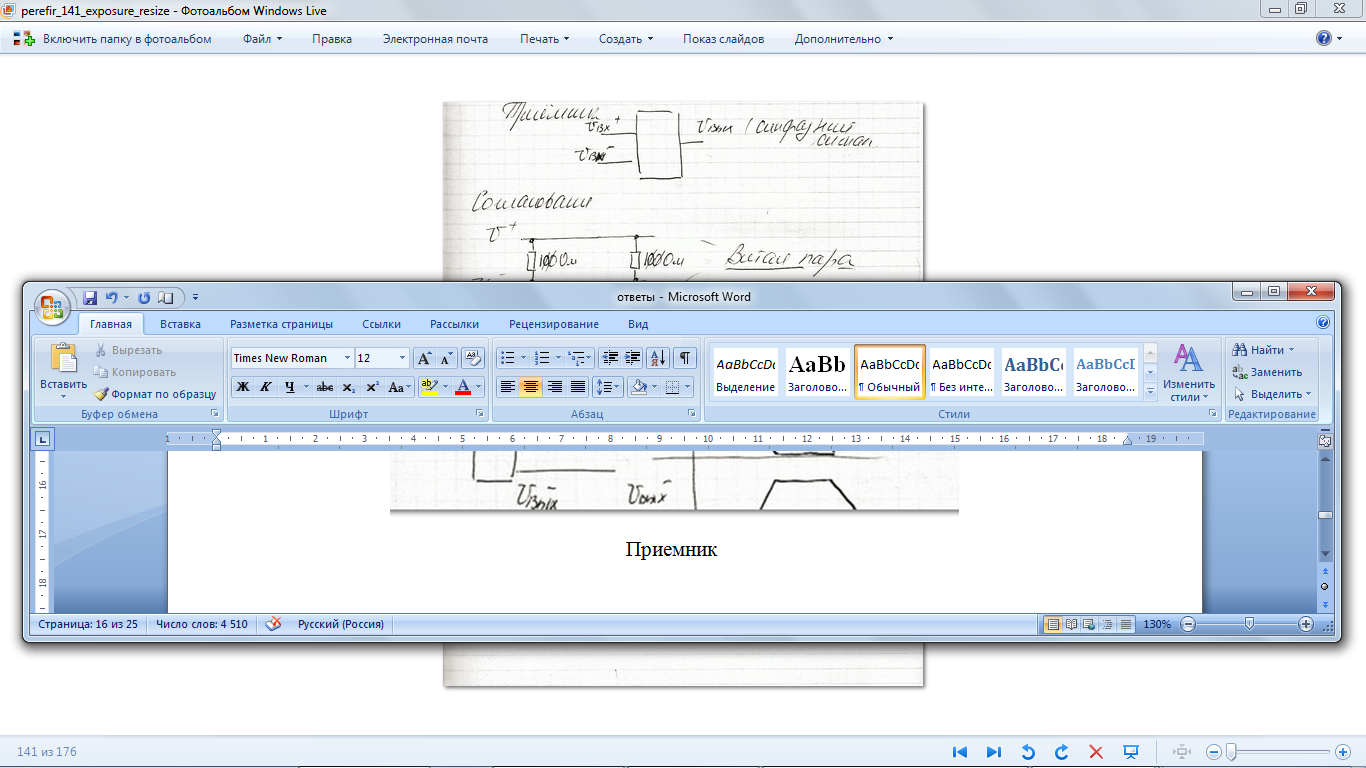This screenshot has height=768, width=1366.
Task: Switch to Outline view in status bar
Action: point(1108,624)
